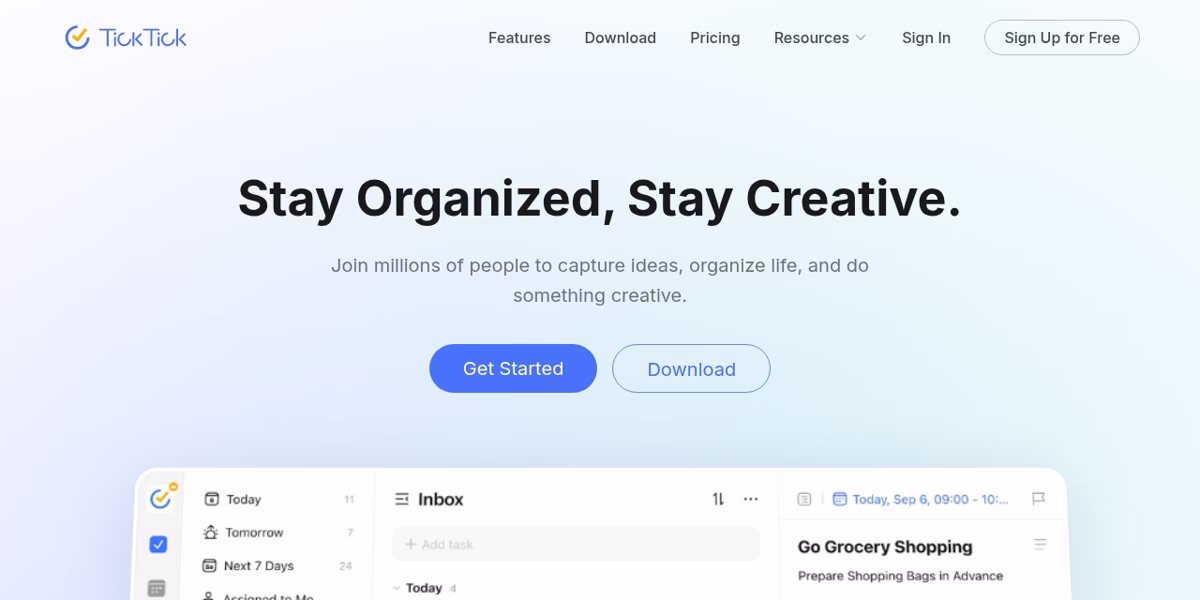Select Today smart list

click(279, 499)
